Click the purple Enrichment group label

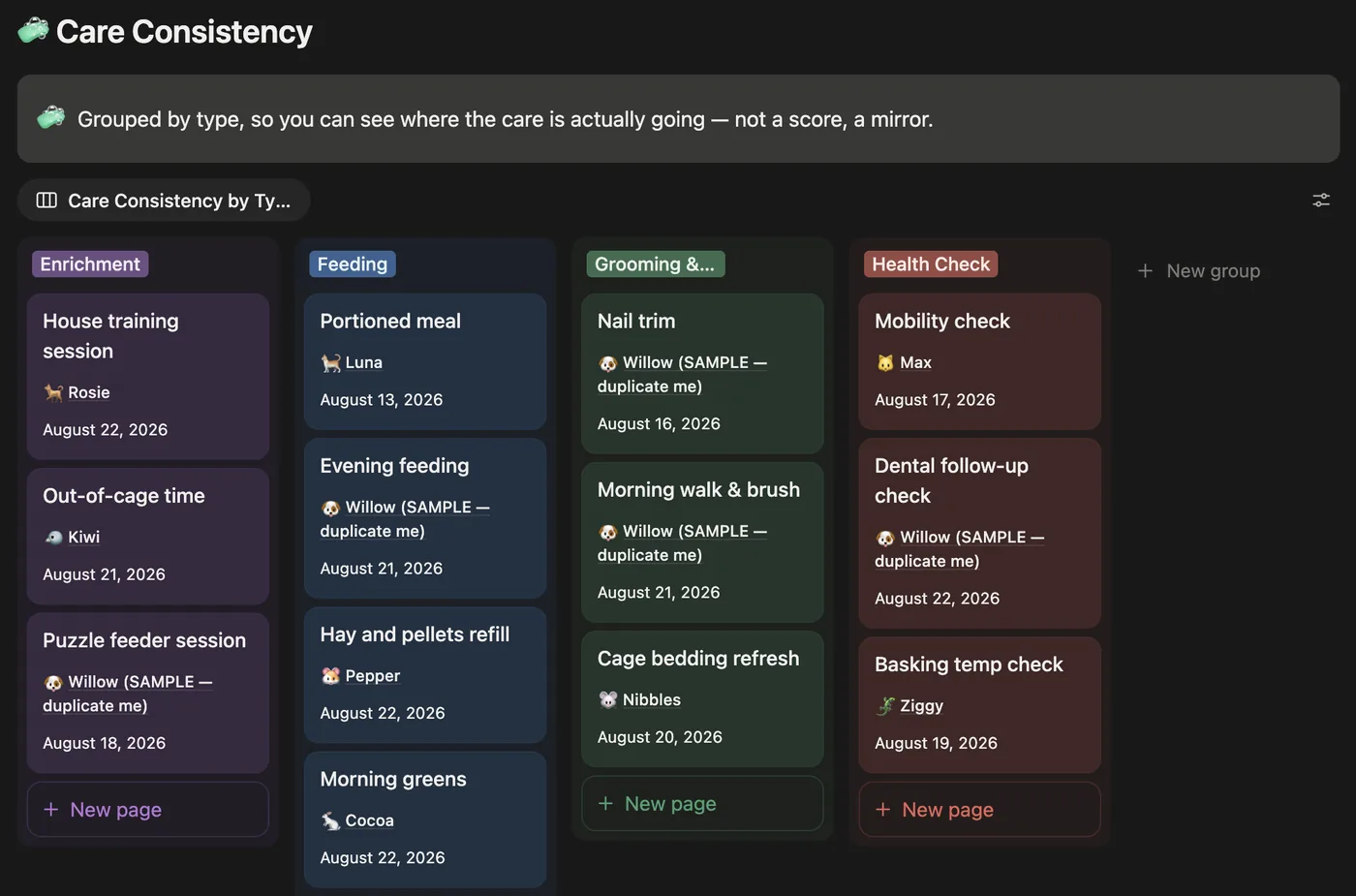(90, 264)
